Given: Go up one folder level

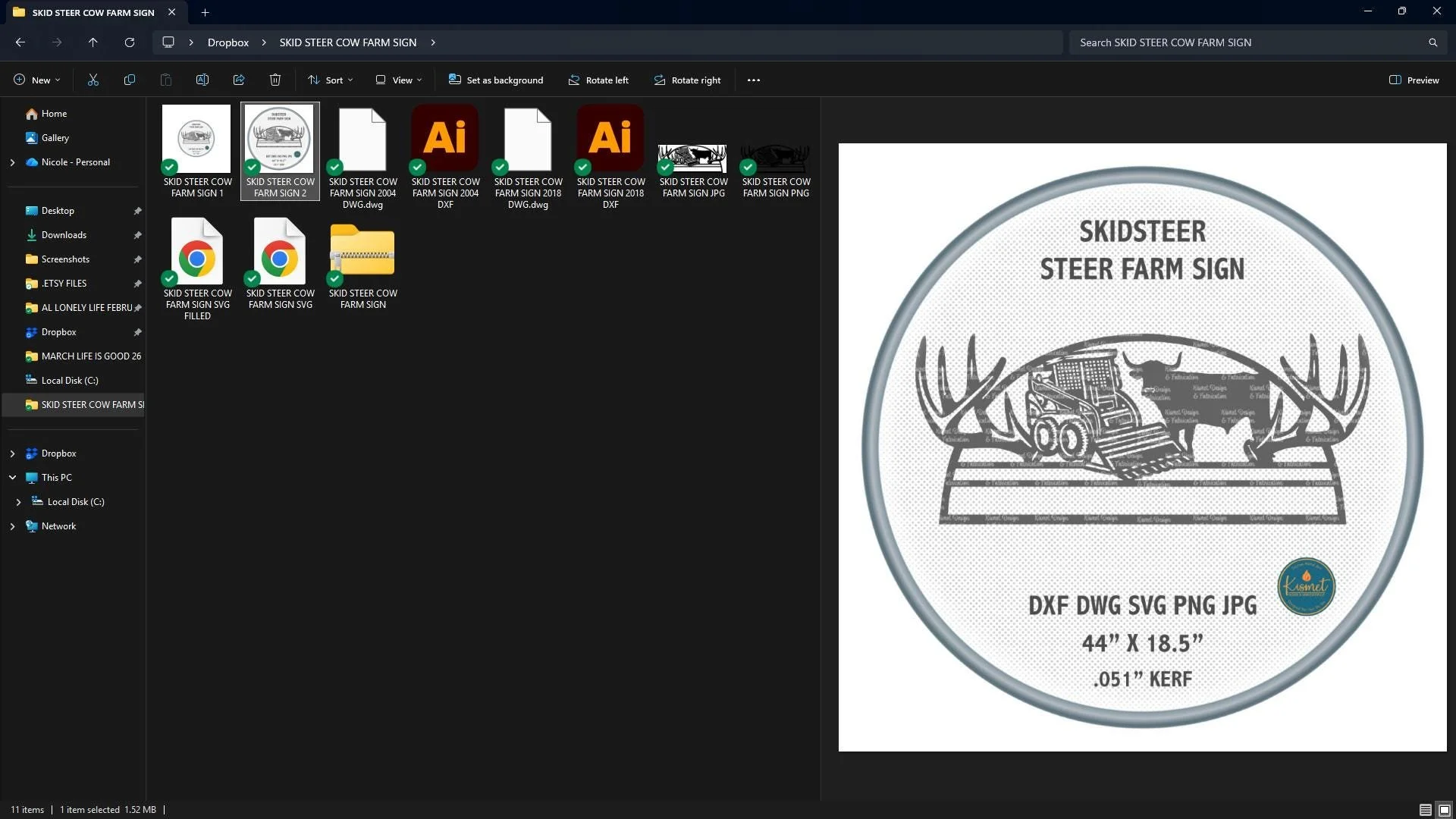Looking at the screenshot, I should click(x=93, y=42).
